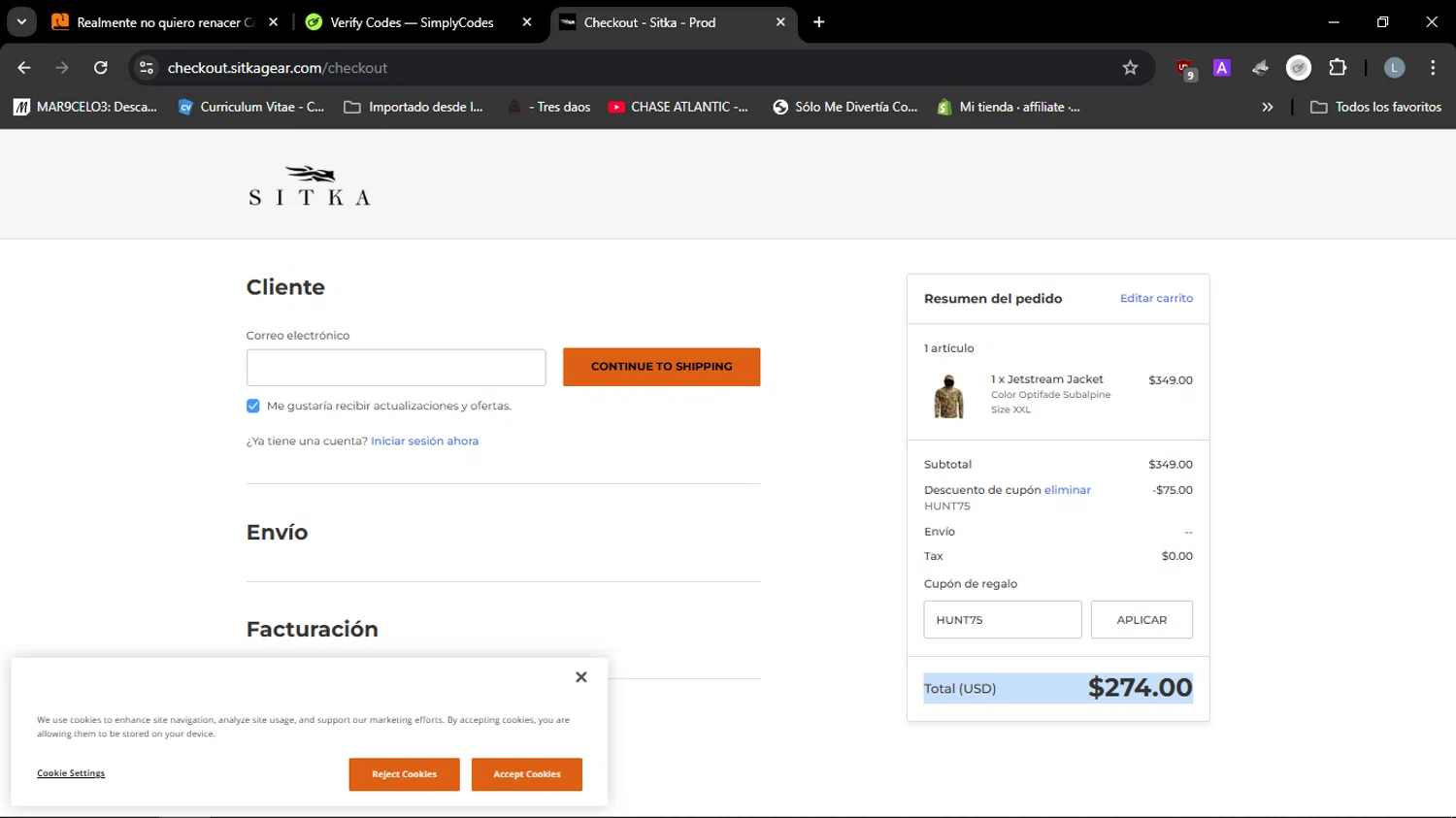This screenshot has width=1456, height=818.
Task: Open the Chrome three-dot menu
Action: (x=1433, y=68)
